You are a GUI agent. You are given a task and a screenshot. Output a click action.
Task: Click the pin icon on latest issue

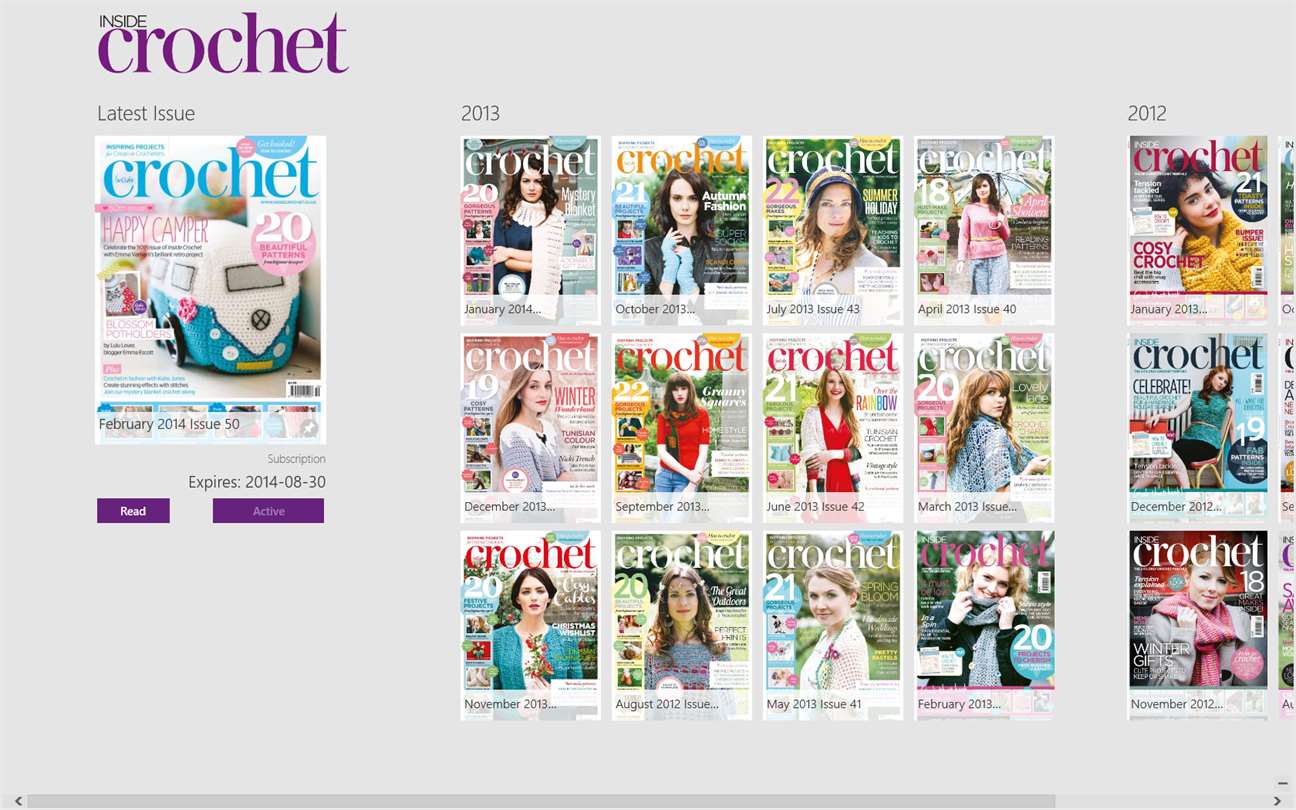(x=309, y=428)
